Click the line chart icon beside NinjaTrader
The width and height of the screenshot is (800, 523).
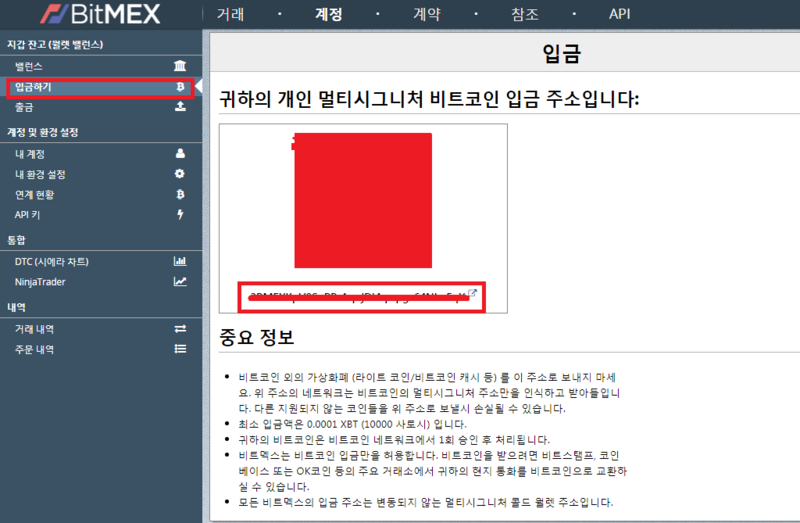180,281
